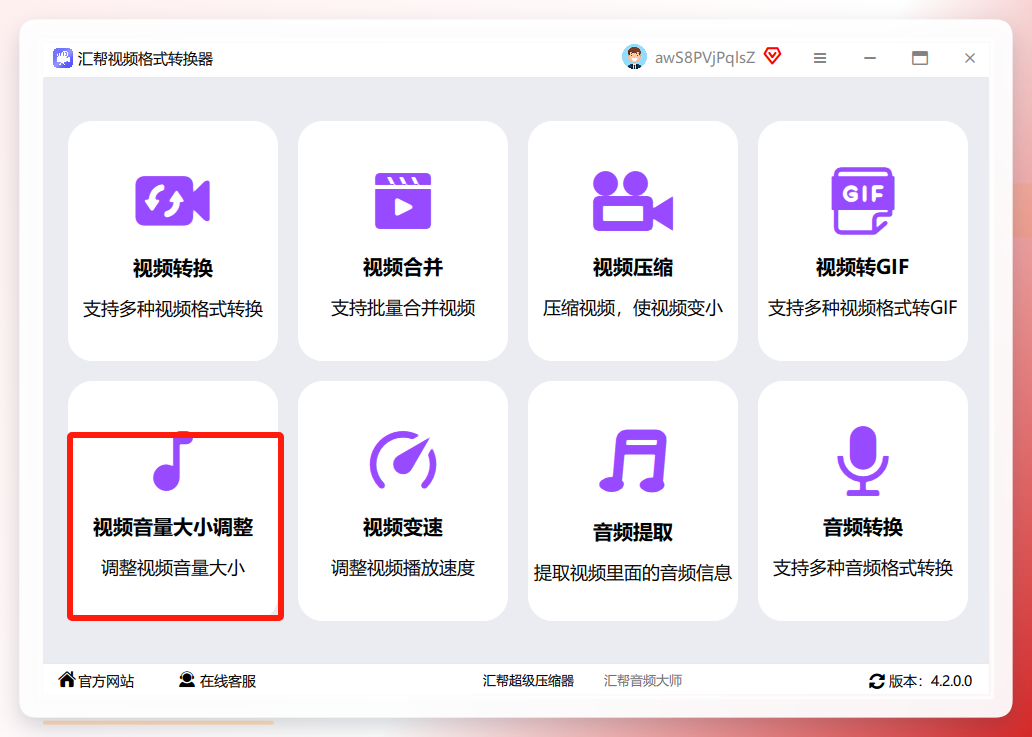Open the 视频压缩 title label
Screen dimensions: 1032x737
click(x=632, y=268)
